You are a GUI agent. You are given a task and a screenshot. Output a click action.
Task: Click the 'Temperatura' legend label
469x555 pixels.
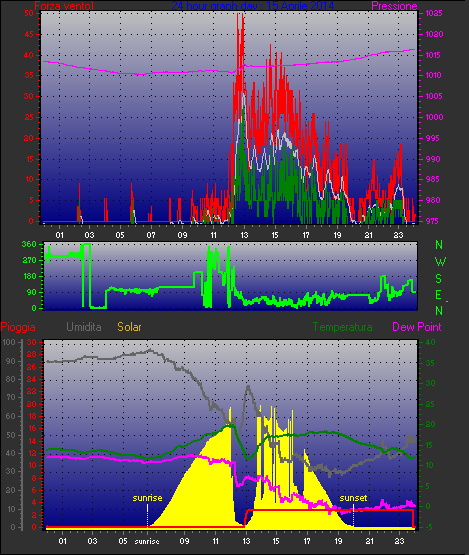coord(343,327)
